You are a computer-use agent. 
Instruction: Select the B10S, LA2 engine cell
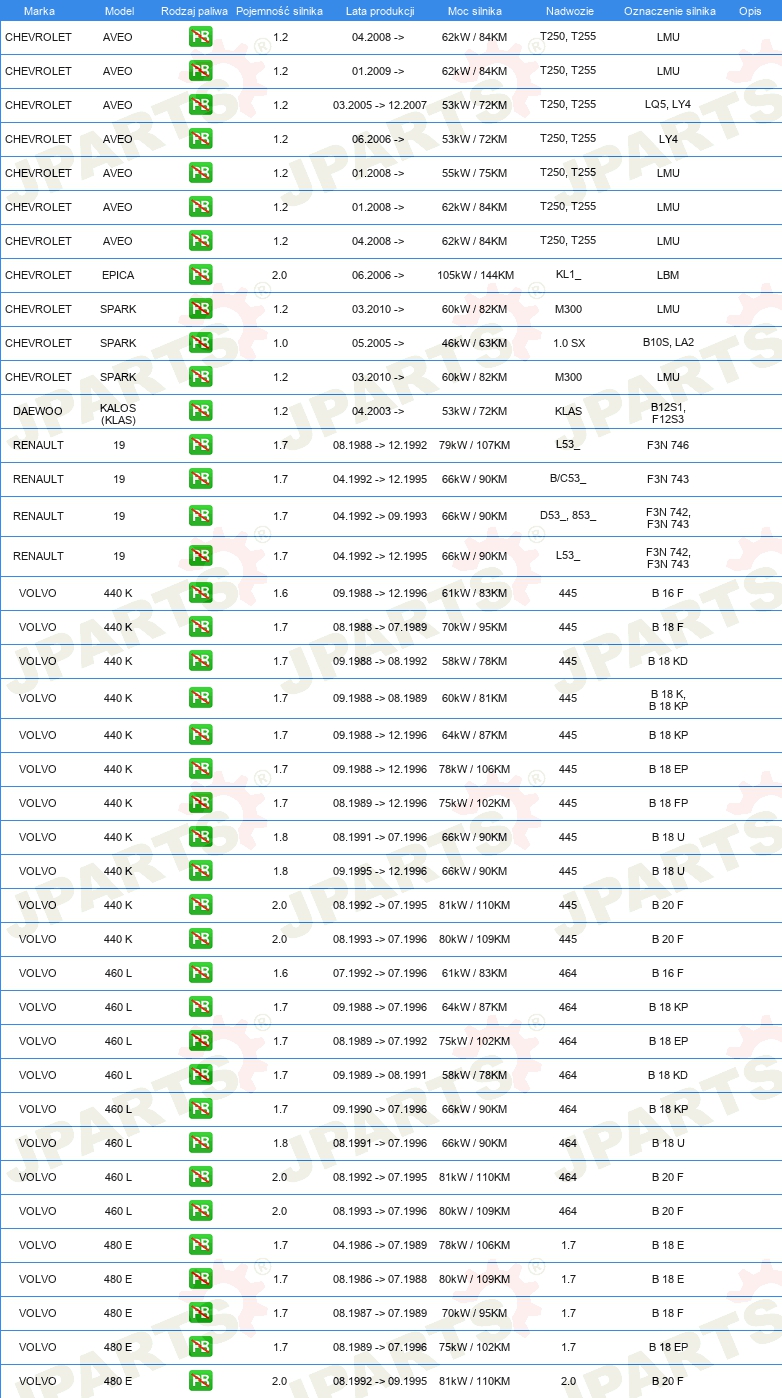[x=668, y=342]
